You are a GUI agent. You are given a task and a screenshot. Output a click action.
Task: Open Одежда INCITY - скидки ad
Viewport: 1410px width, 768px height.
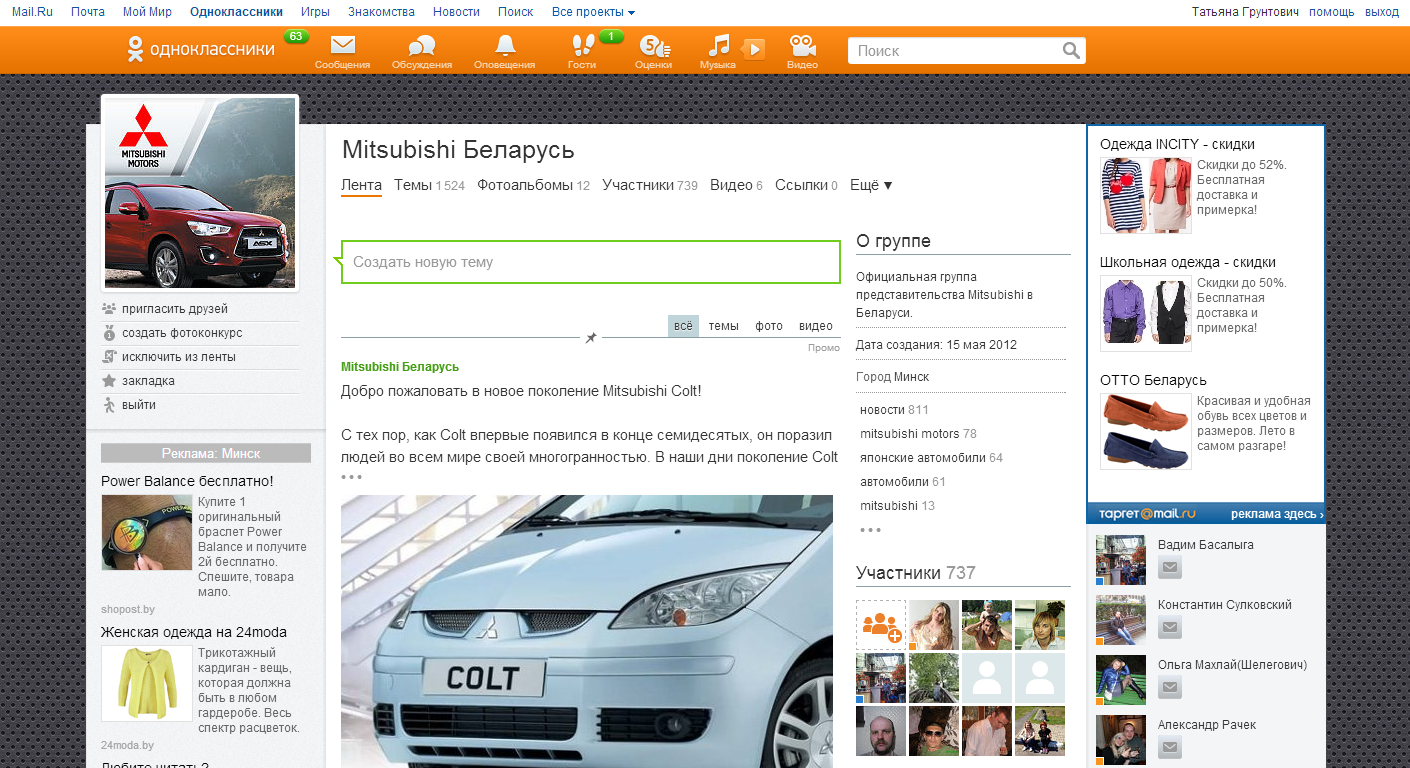(1177, 144)
